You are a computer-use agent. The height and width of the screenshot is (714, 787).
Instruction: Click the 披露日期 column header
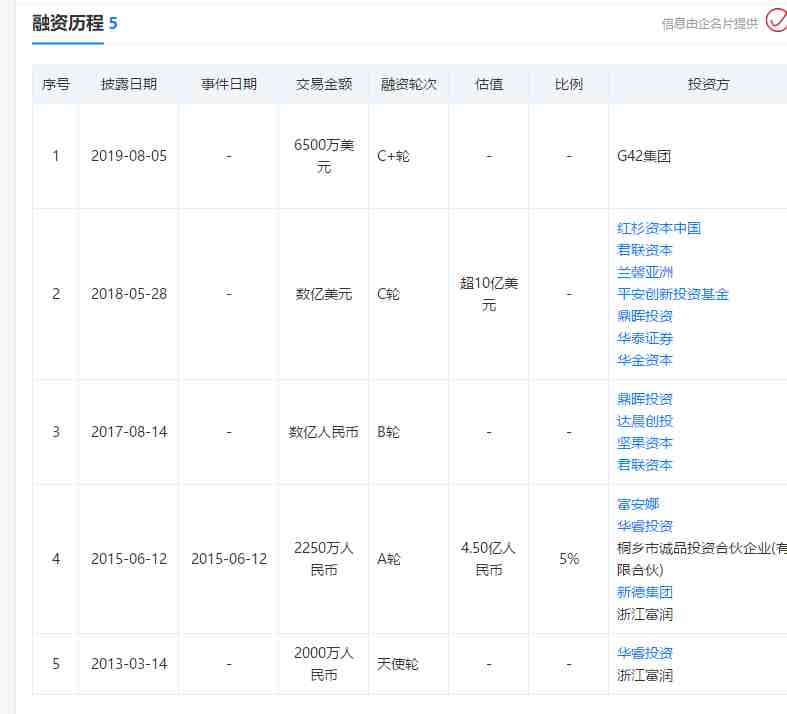tap(129, 84)
